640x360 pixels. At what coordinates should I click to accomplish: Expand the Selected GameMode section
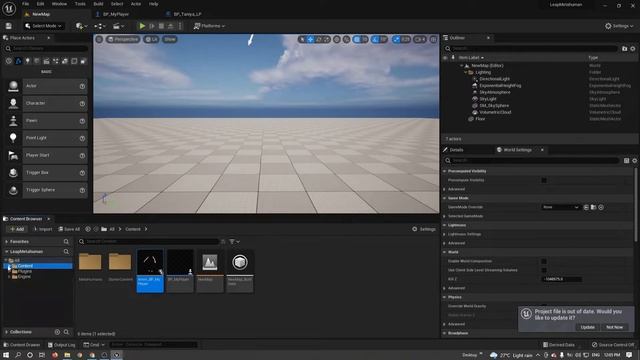[x=444, y=216]
